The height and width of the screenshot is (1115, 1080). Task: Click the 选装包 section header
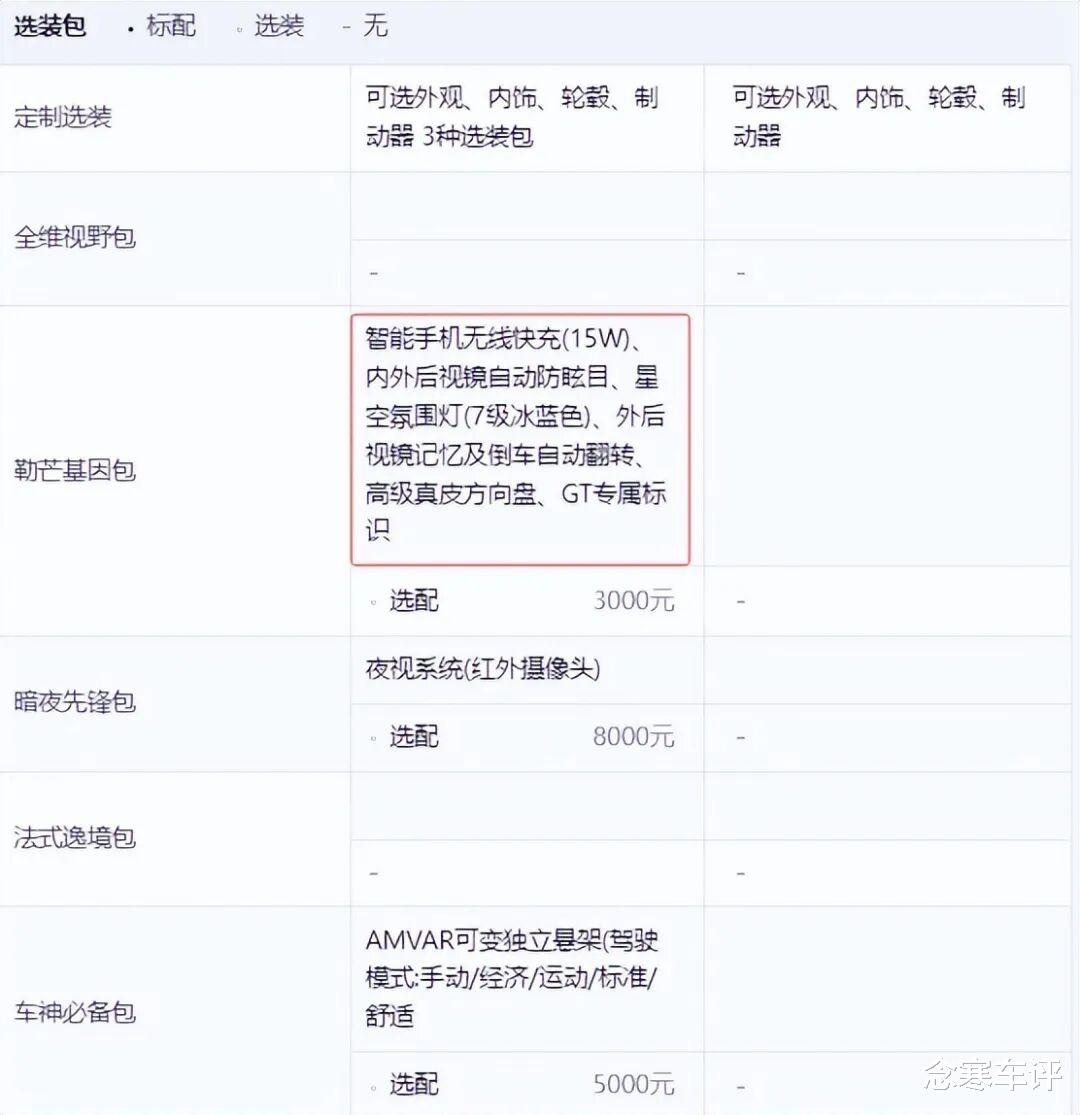click(50, 26)
